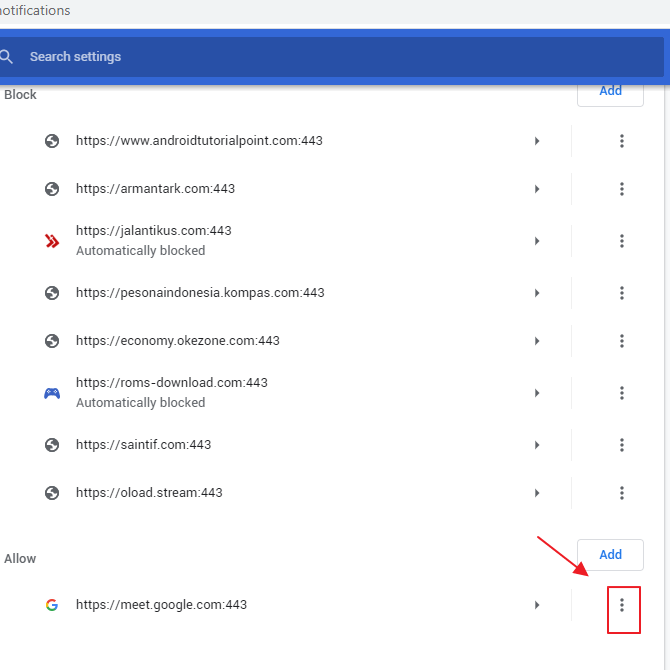This screenshot has height=670, width=670.
Task: Open three-dot menu for androidtutorialpoint.com
Action: pos(621,141)
